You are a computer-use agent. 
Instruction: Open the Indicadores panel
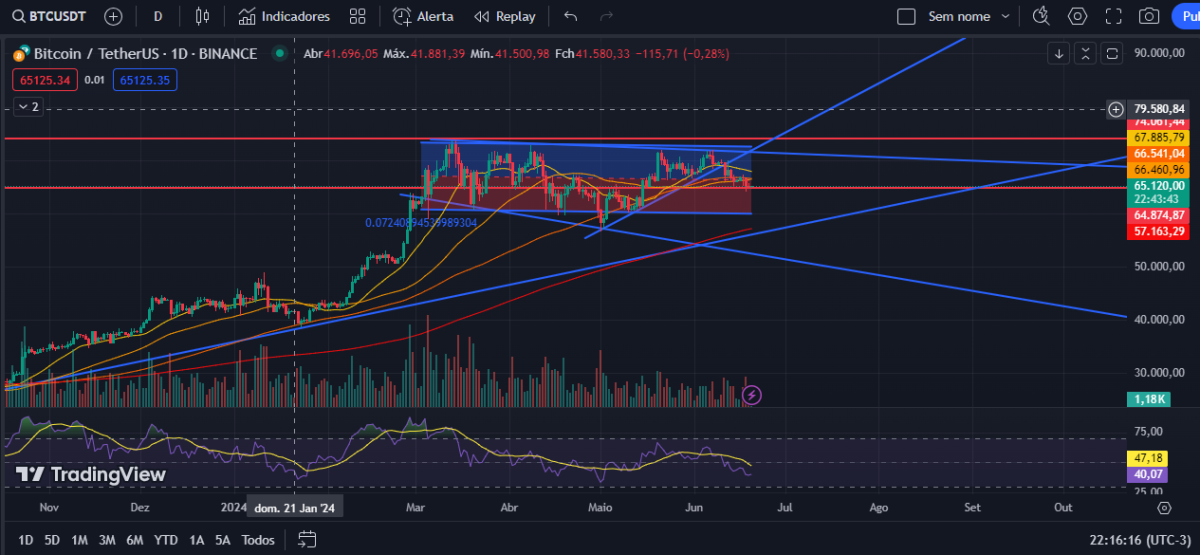pyautogui.click(x=284, y=16)
